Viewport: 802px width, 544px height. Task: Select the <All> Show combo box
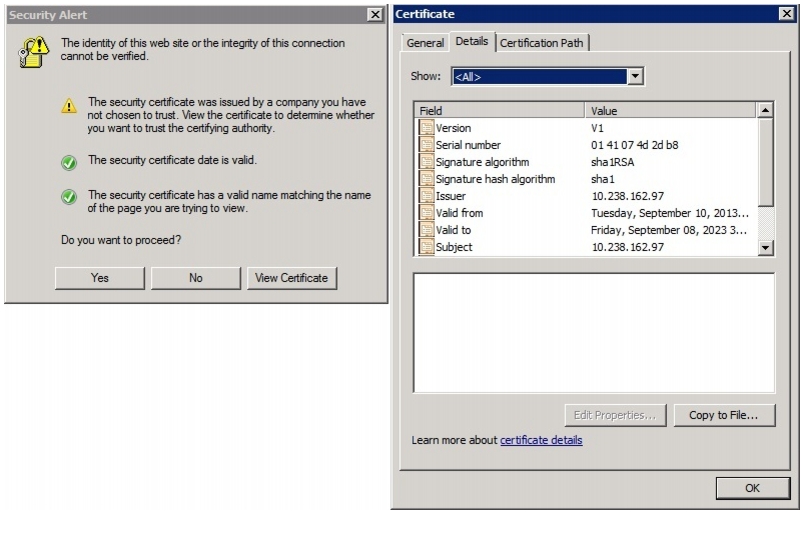[547, 76]
